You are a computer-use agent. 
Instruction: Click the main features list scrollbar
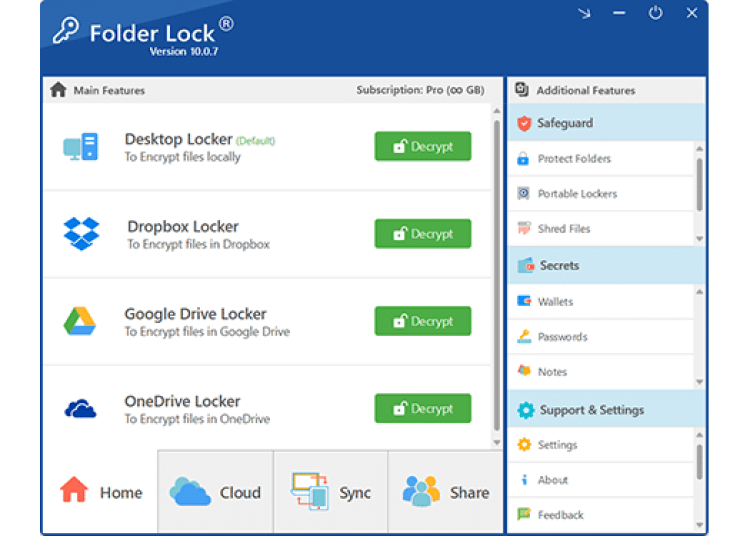click(497, 280)
